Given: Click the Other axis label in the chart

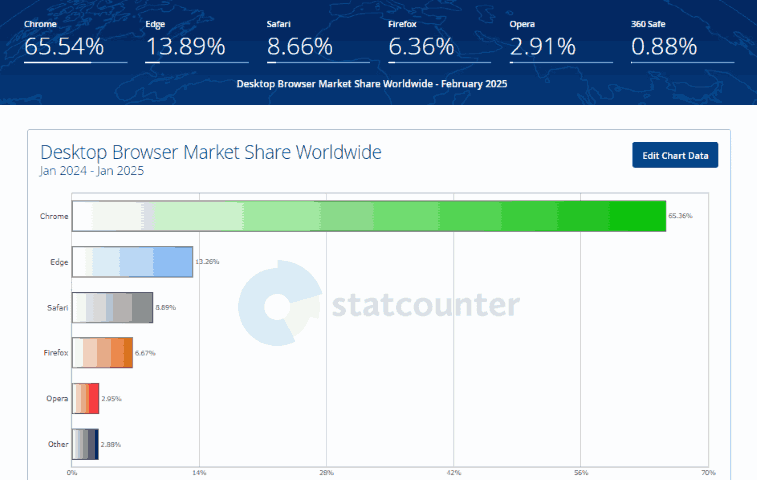Looking at the screenshot, I should [58, 444].
